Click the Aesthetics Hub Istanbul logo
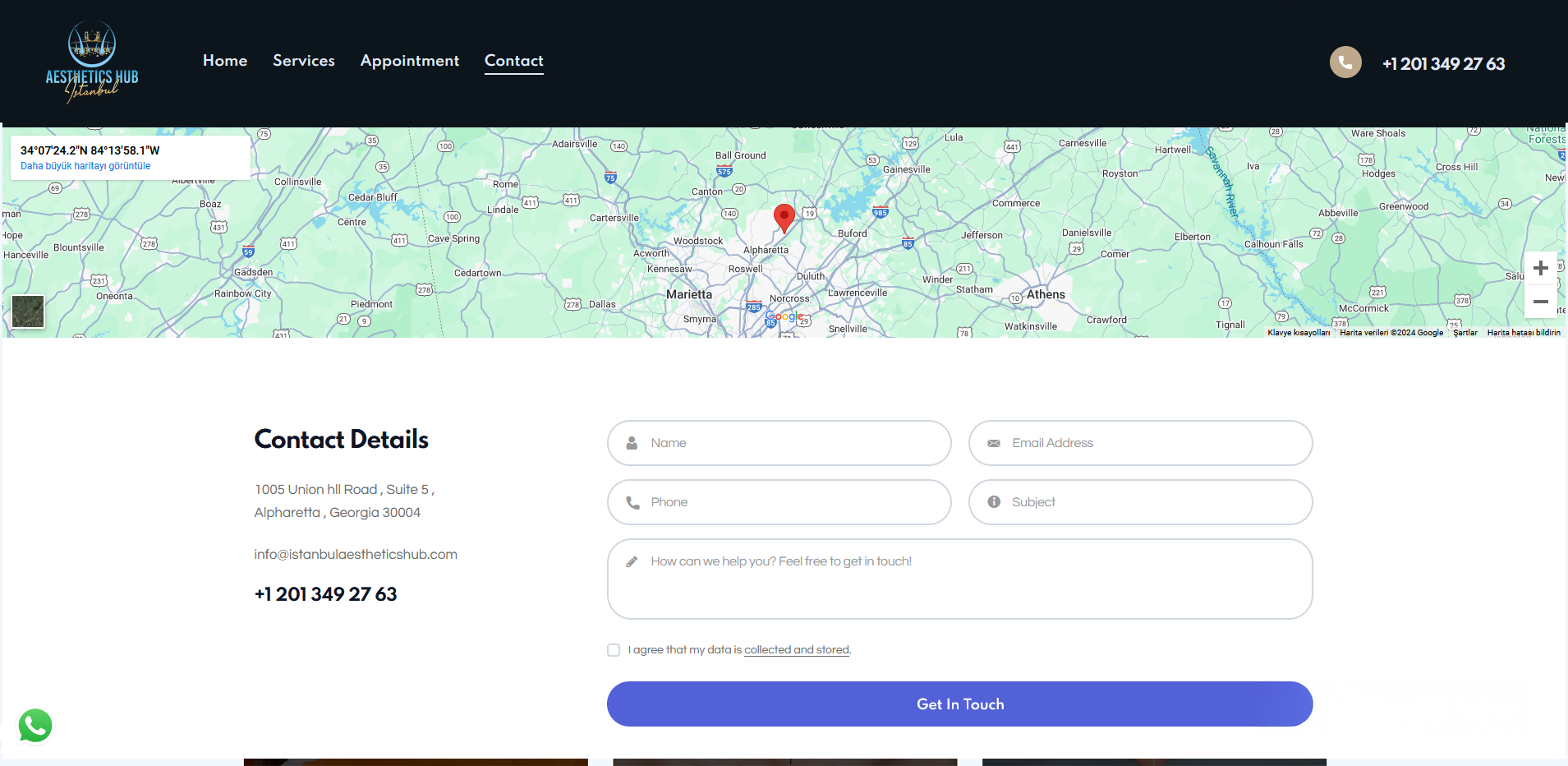The height and width of the screenshot is (766, 1568). point(92,62)
